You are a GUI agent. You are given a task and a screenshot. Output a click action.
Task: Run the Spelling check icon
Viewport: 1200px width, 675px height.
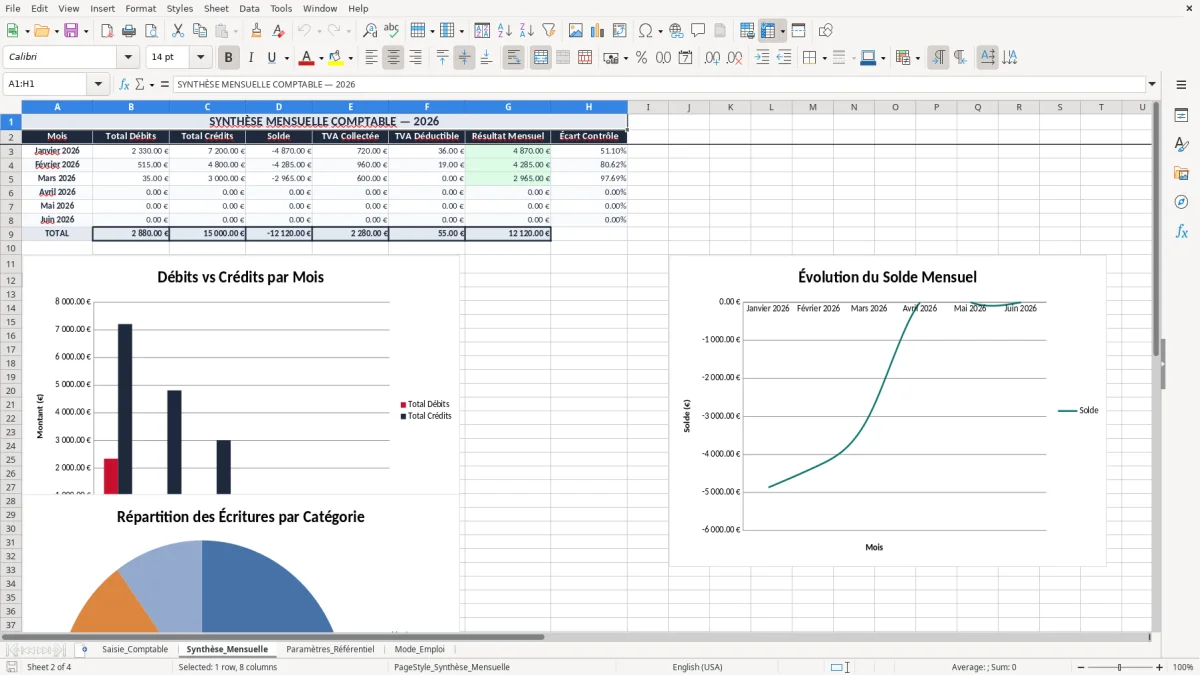pos(391,31)
